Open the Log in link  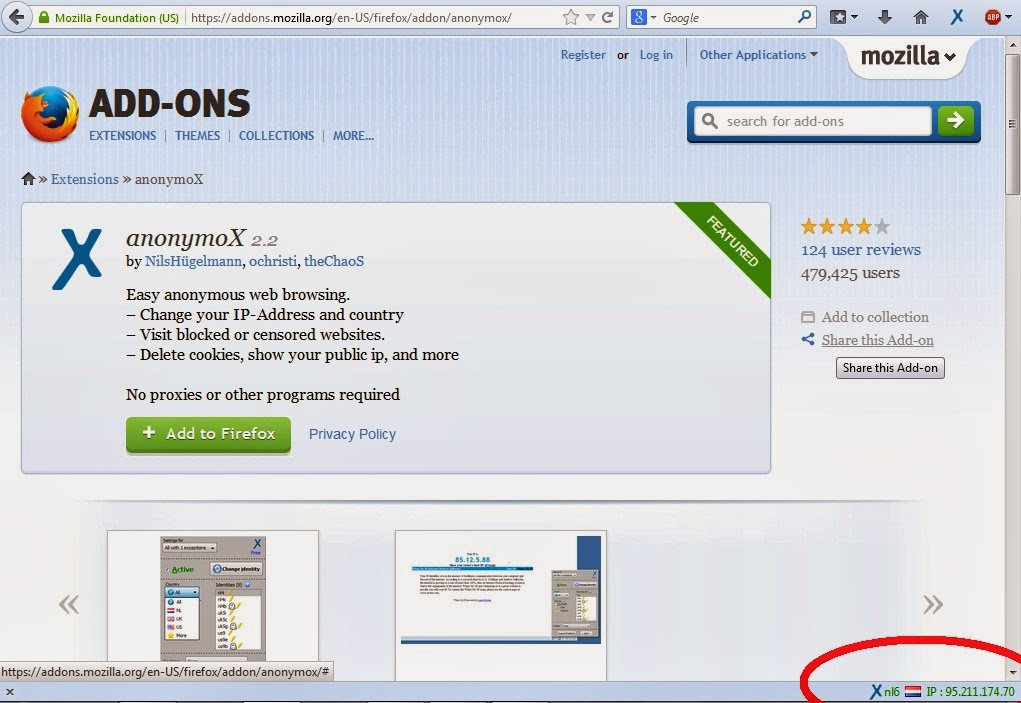(x=656, y=55)
